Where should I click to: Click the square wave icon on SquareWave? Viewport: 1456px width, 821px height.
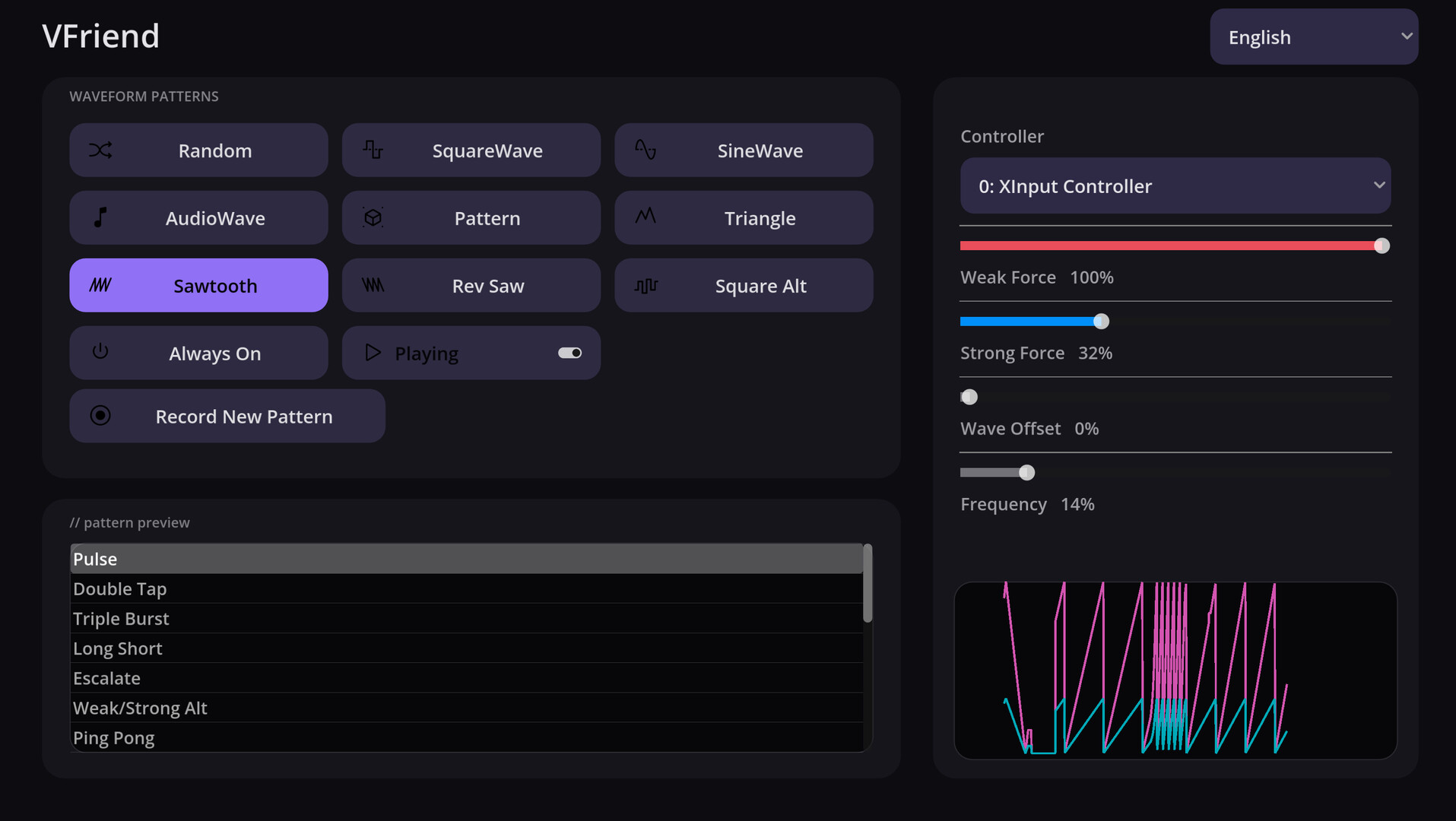click(x=373, y=150)
